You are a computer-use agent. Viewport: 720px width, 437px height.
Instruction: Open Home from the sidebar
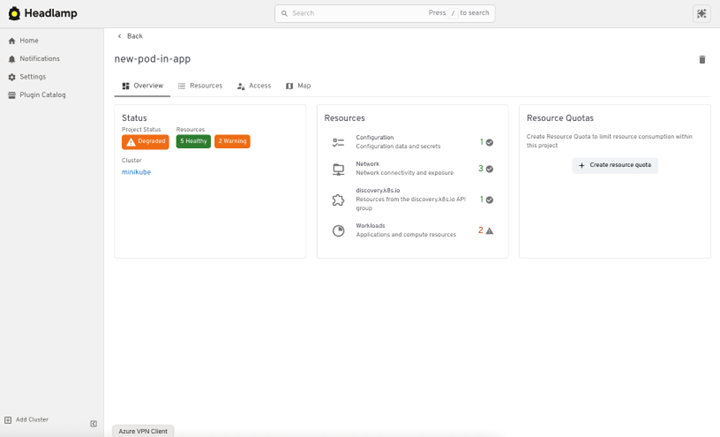tap(28, 41)
